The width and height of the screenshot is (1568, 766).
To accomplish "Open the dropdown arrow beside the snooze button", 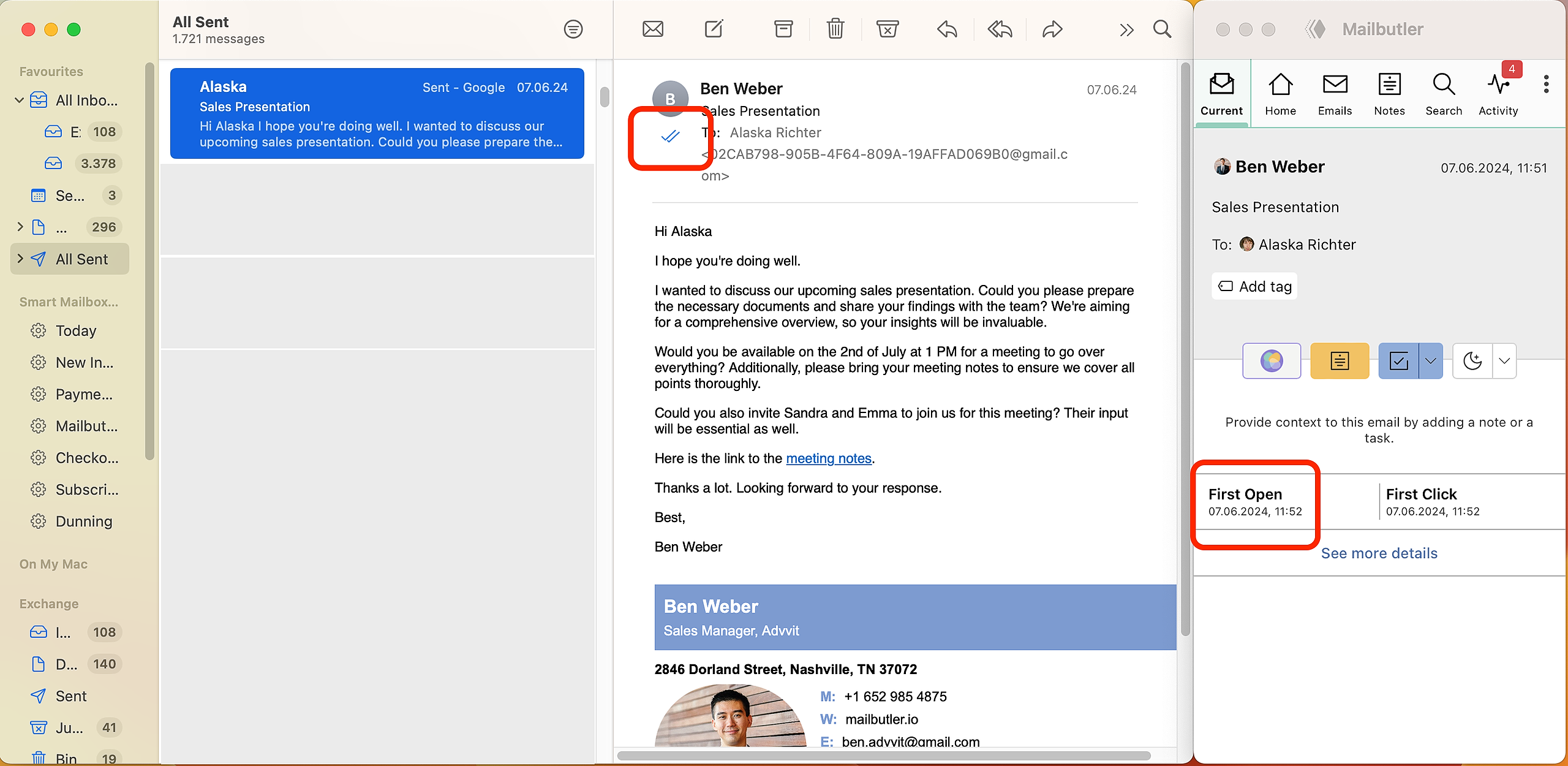I will [x=1504, y=361].
